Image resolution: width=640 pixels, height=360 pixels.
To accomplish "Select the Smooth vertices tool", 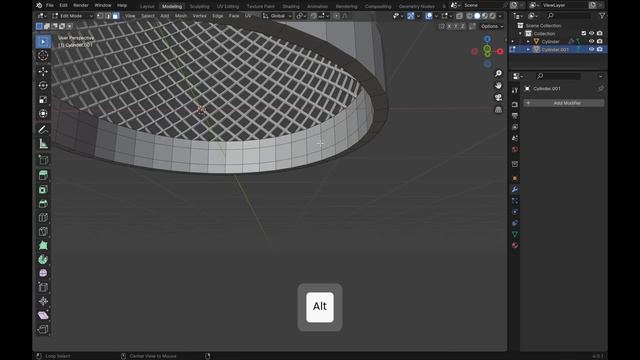I will tap(43, 273).
